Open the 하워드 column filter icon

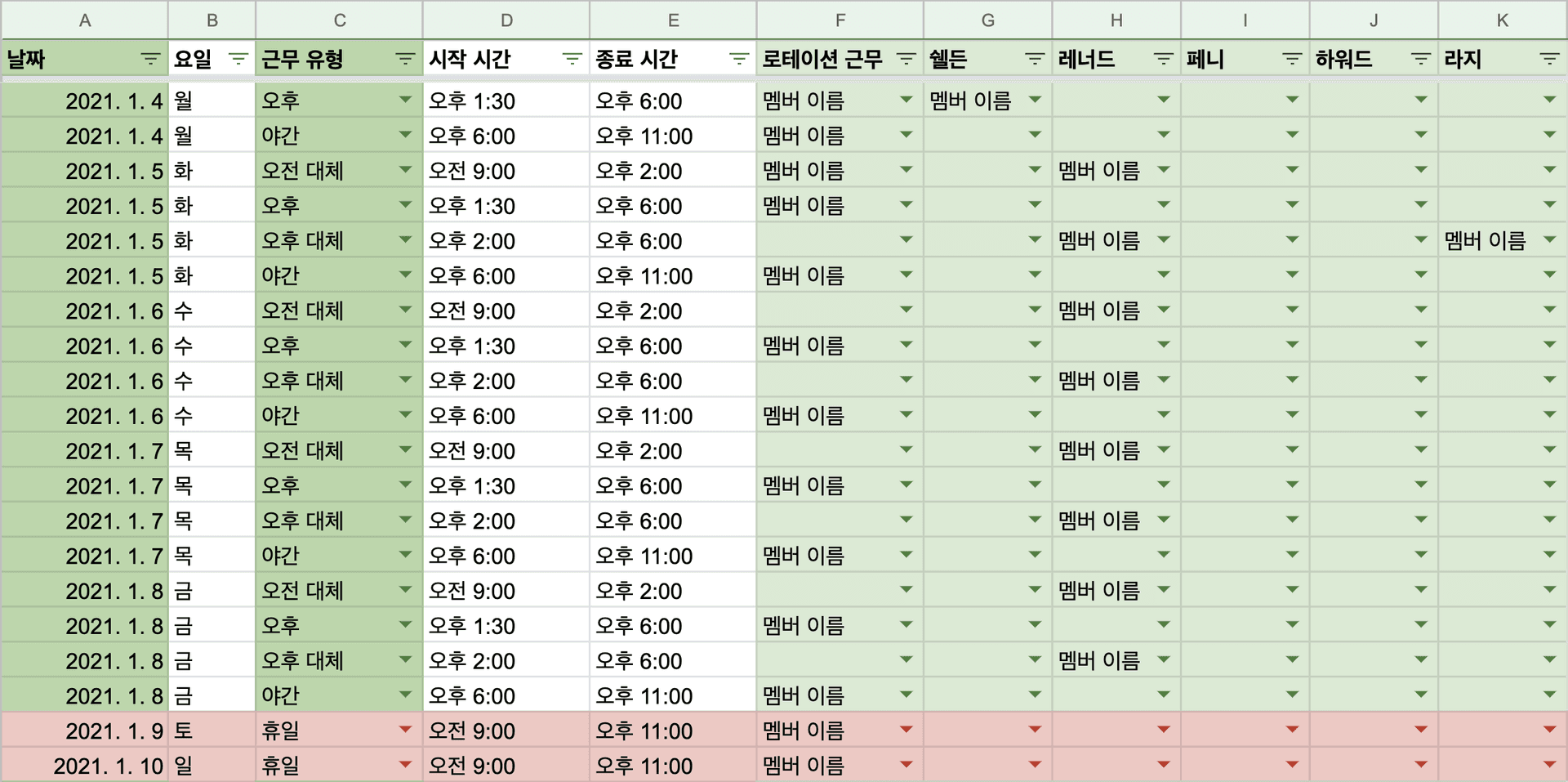coord(1421,59)
